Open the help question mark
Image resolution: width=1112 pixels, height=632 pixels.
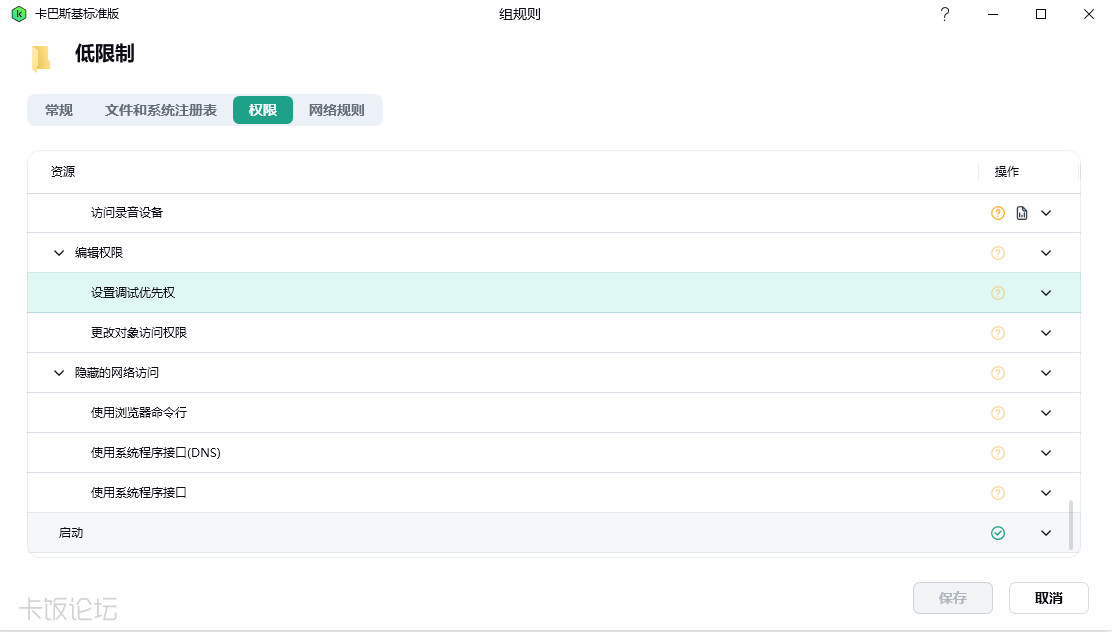click(945, 14)
